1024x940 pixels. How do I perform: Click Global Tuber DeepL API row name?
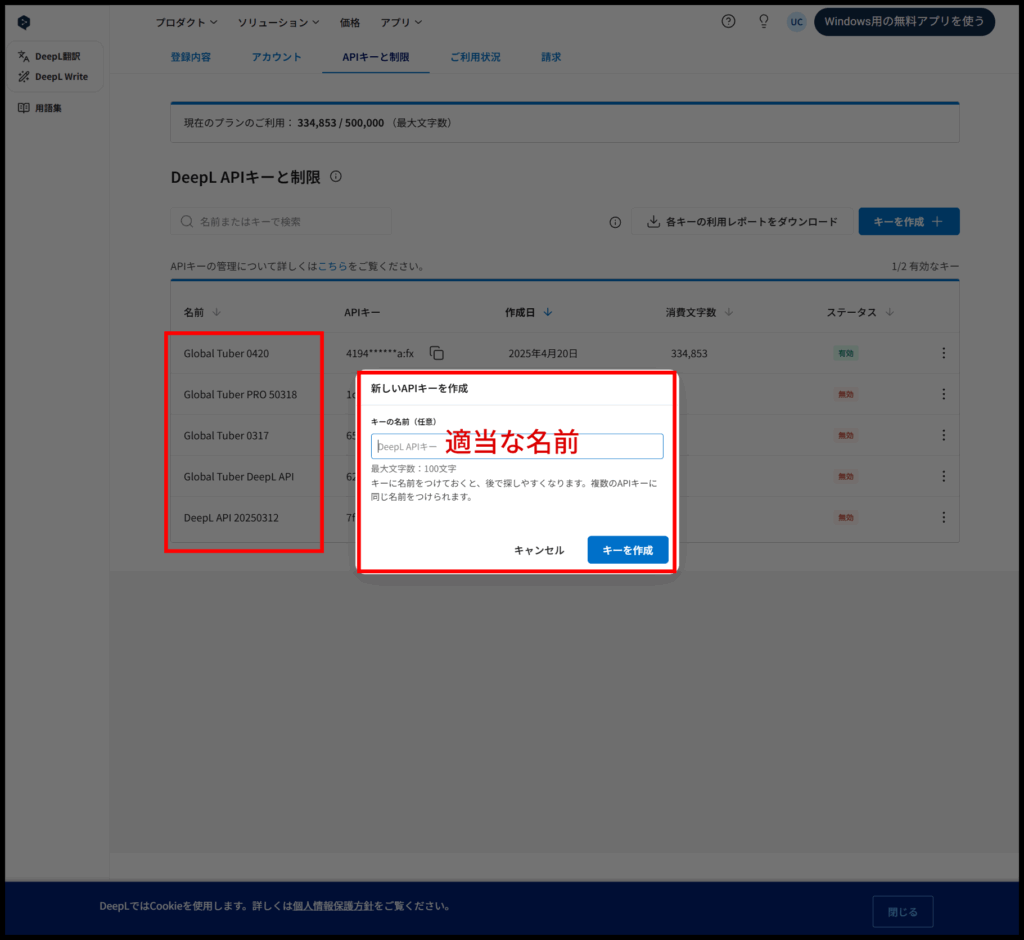239,477
